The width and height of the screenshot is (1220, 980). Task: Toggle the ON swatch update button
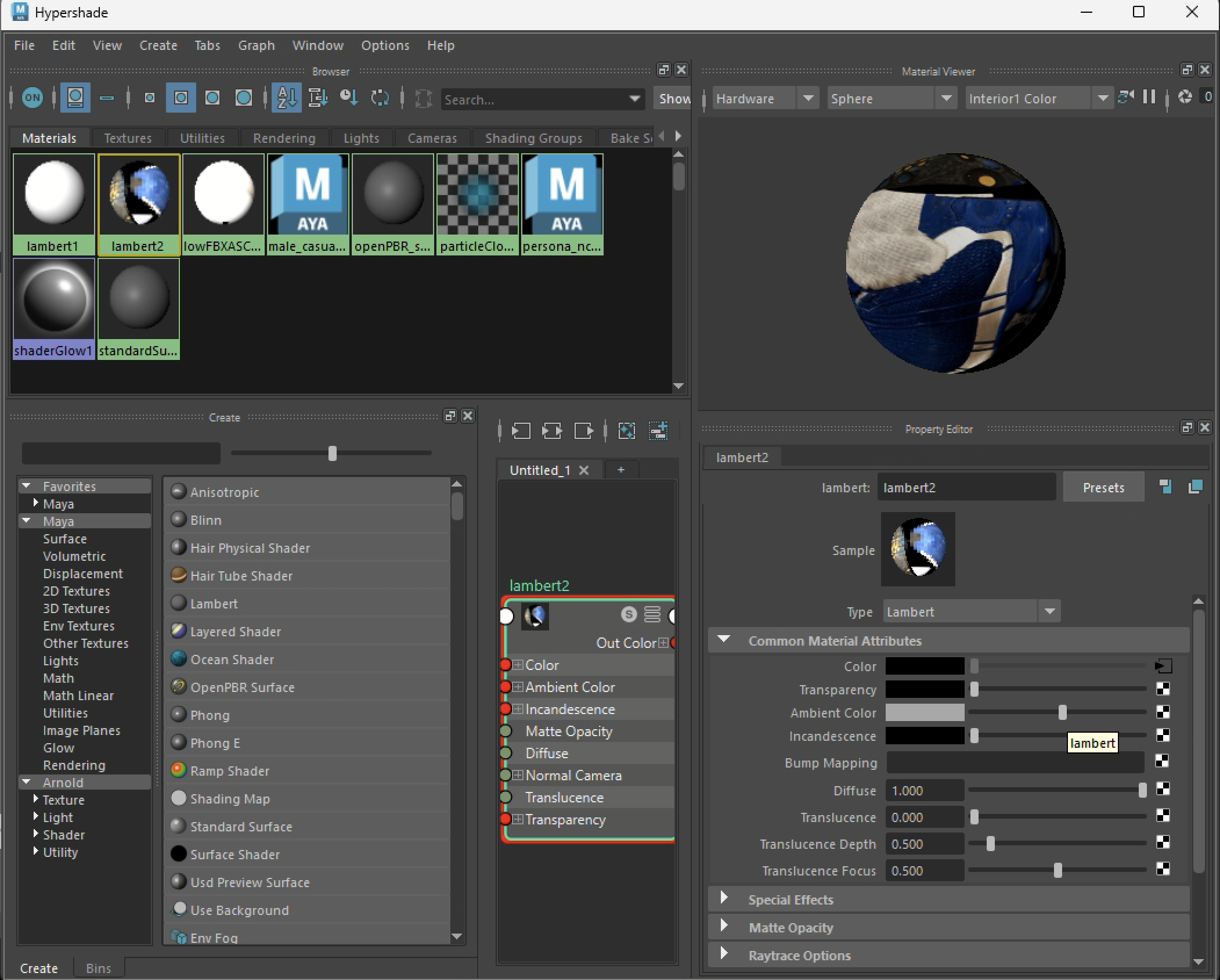pos(32,98)
